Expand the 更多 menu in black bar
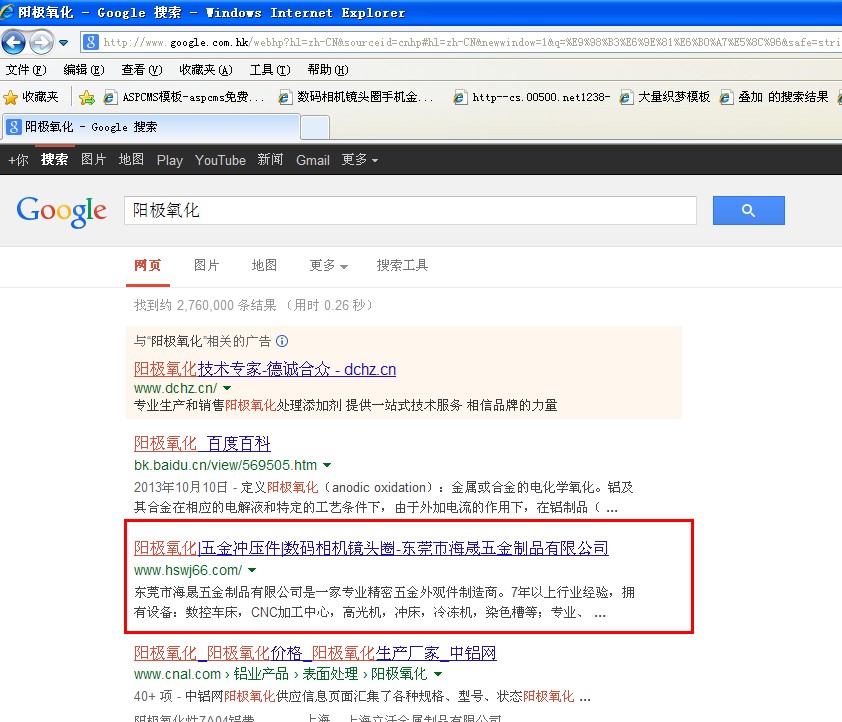The height and width of the screenshot is (722, 842). 359,160
